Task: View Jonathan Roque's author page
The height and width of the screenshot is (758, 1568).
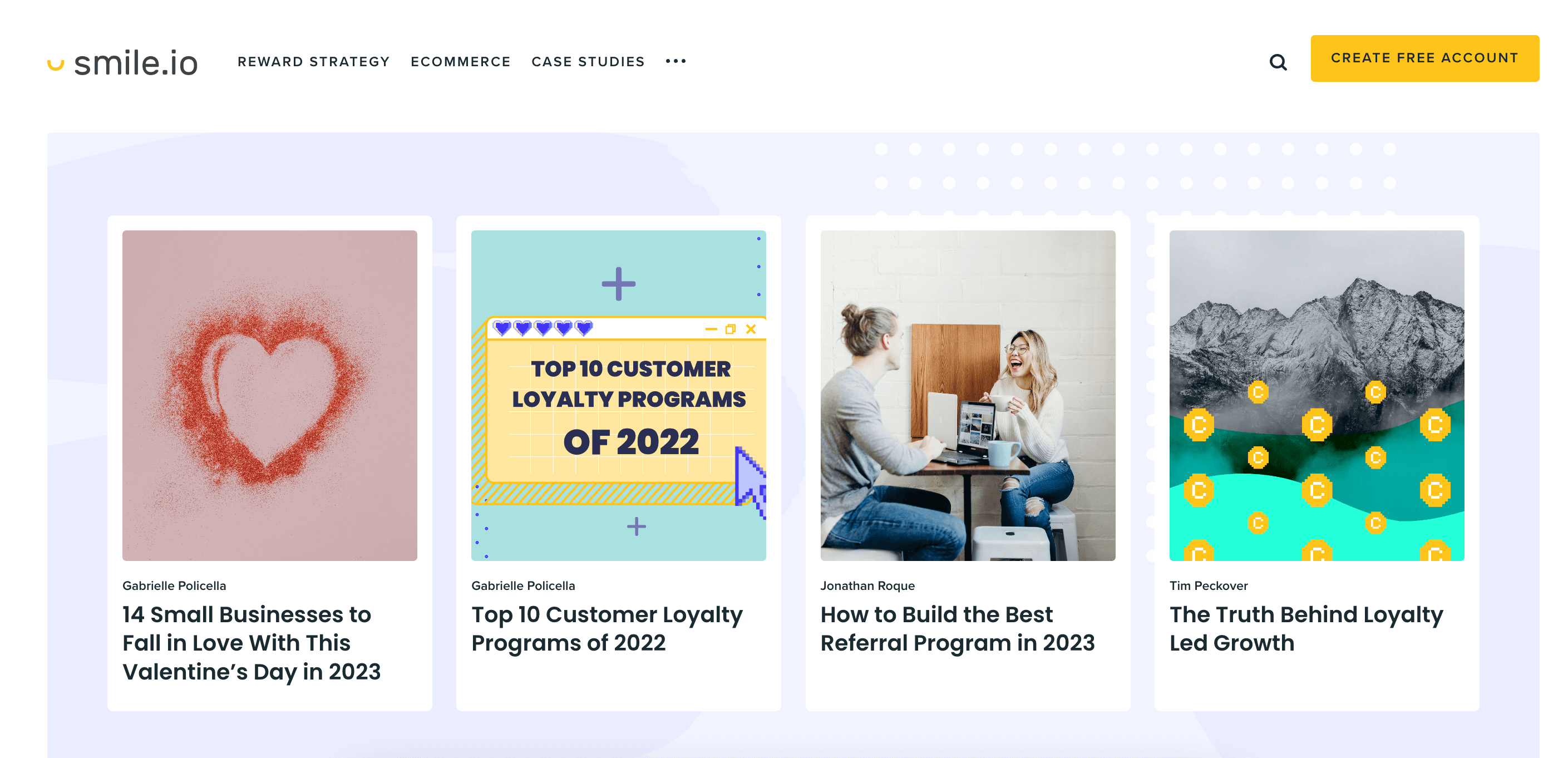Action: point(867,585)
